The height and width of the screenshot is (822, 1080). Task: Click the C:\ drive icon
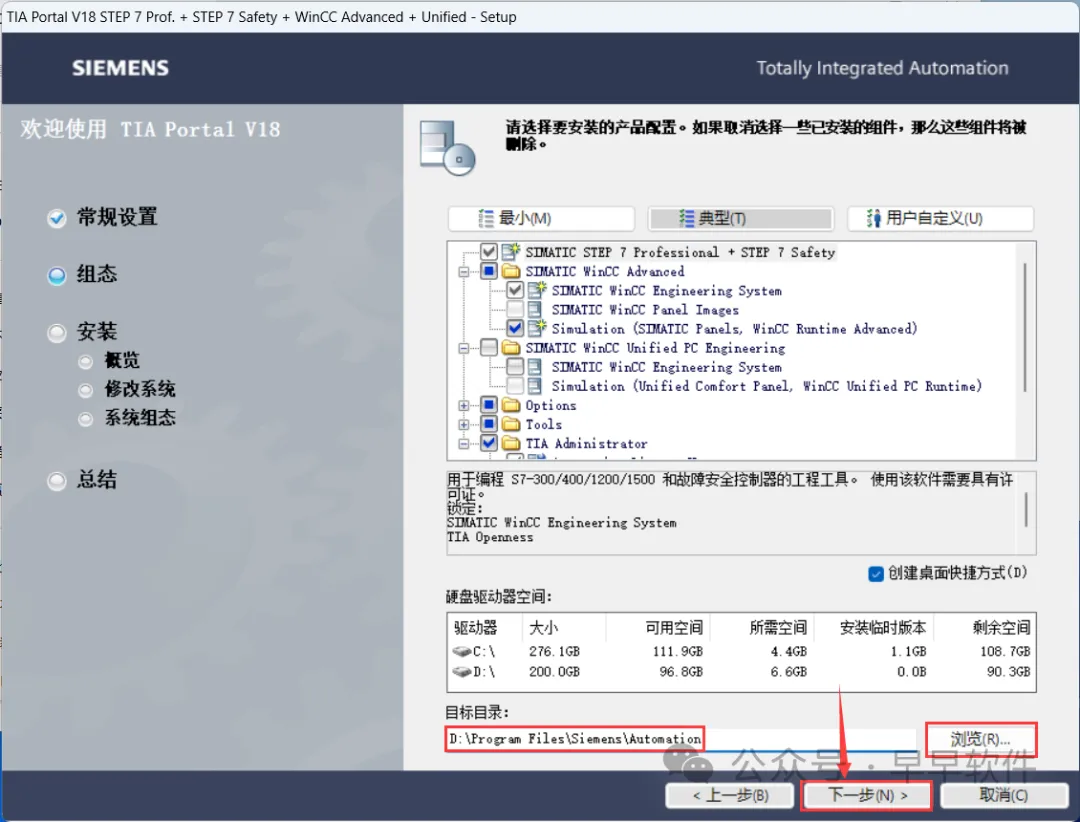click(x=461, y=651)
